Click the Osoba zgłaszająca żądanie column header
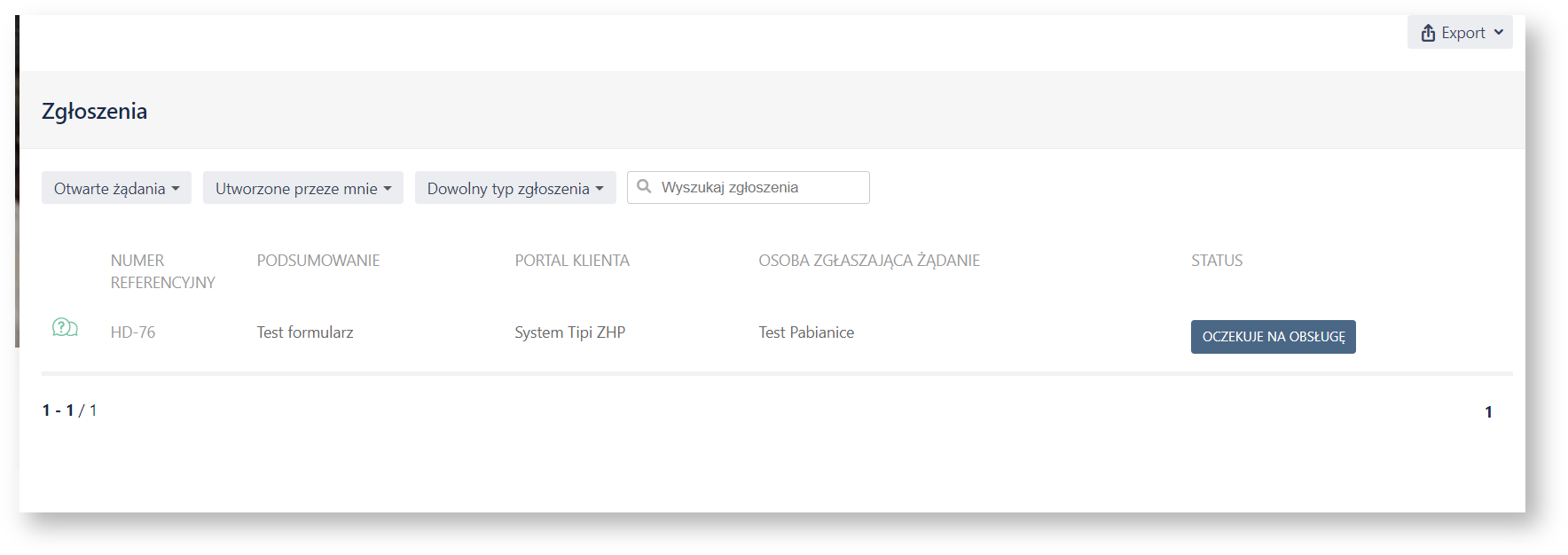 click(868, 261)
